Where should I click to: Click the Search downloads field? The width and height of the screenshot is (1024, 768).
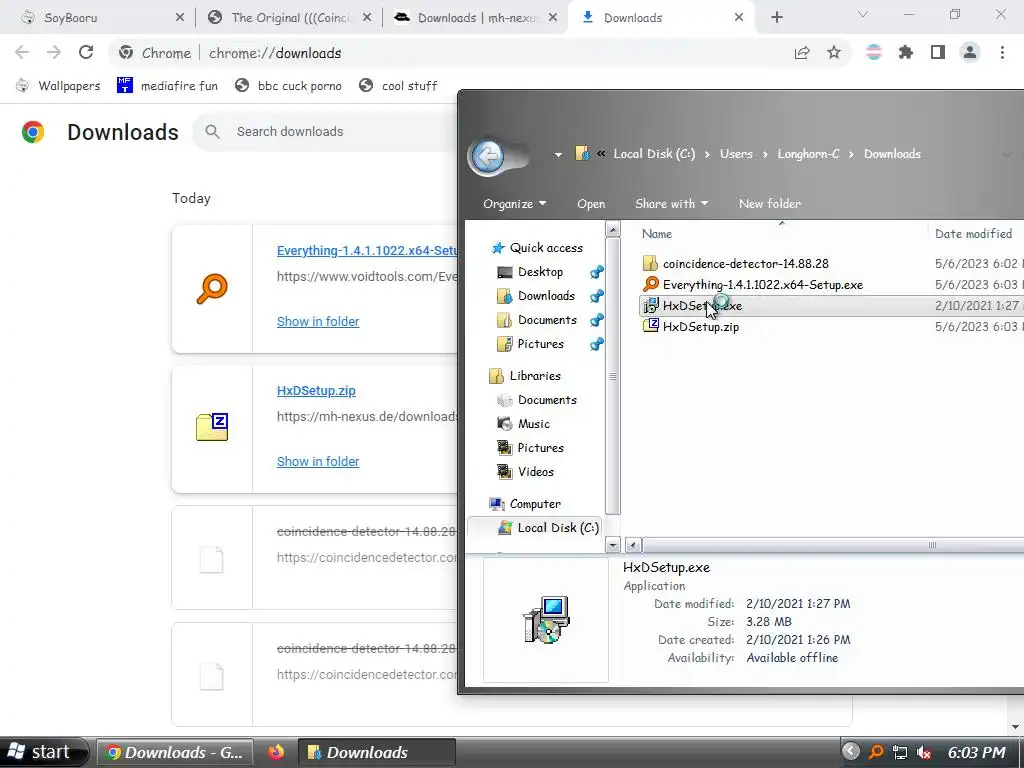[325, 131]
